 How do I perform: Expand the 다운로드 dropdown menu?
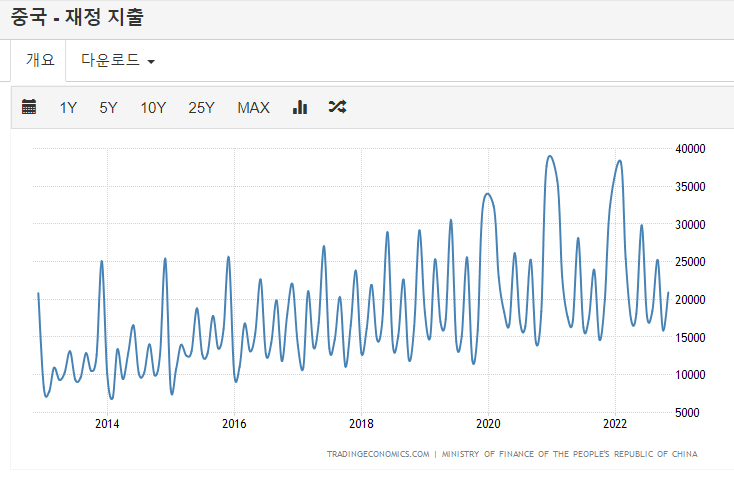click(117, 60)
